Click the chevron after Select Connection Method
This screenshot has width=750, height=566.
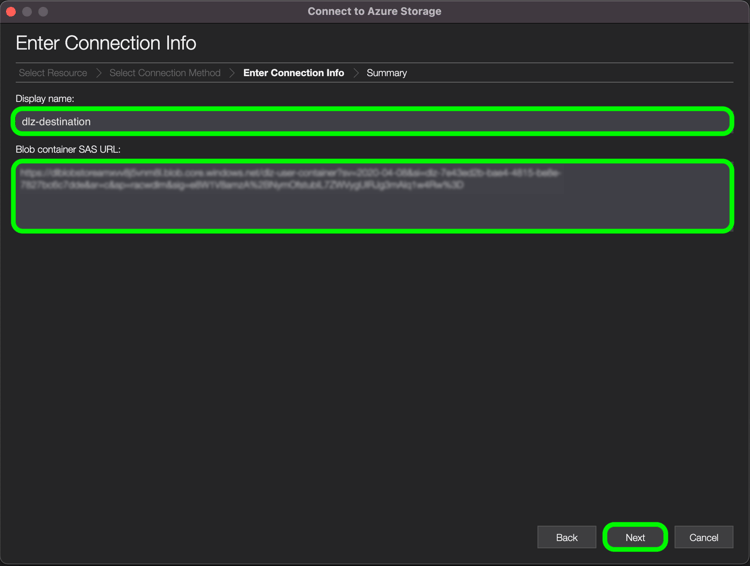[232, 73]
